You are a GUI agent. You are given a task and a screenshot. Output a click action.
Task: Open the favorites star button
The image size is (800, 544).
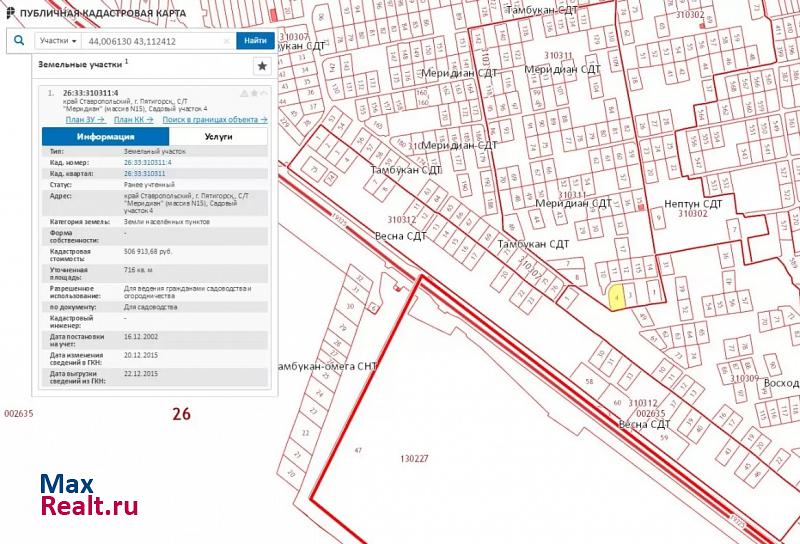click(261, 66)
